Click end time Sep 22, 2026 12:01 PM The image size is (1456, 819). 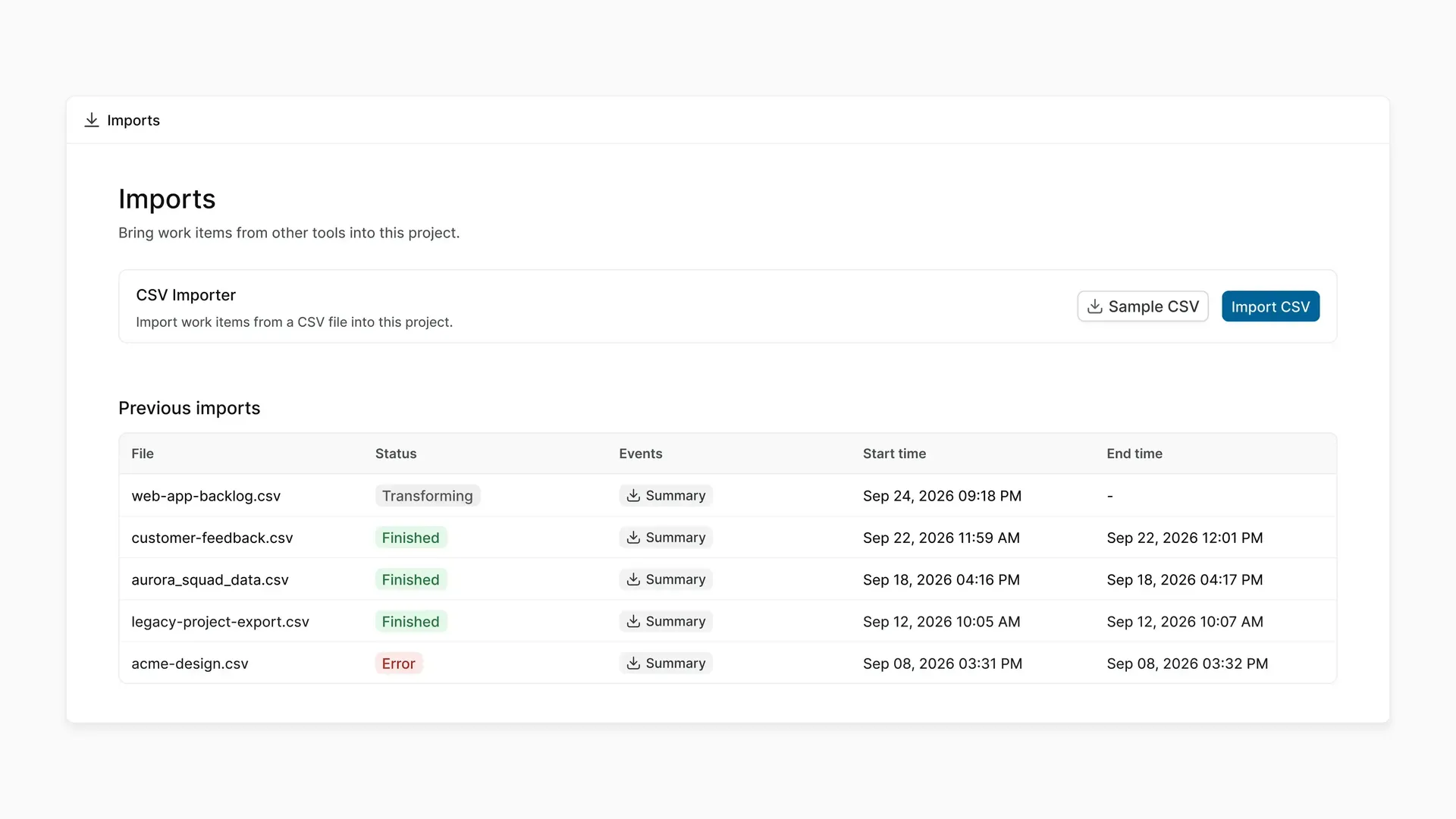(x=1185, y=538)
